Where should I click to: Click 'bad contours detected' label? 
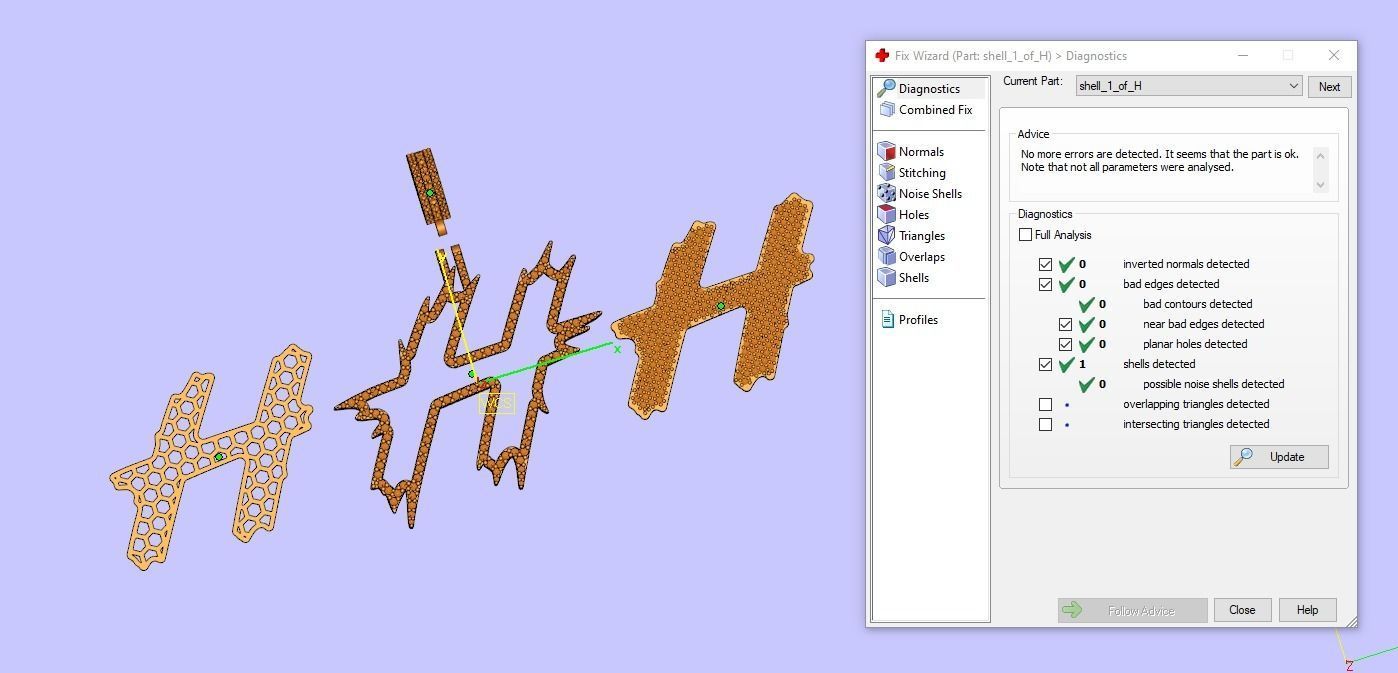(x=1197, y=304)
